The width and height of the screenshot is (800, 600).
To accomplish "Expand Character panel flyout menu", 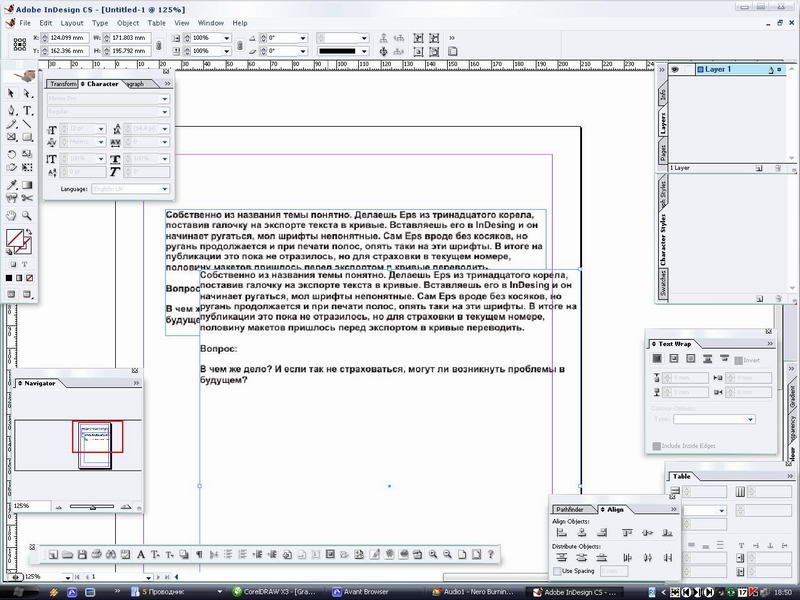I will 167,84.
